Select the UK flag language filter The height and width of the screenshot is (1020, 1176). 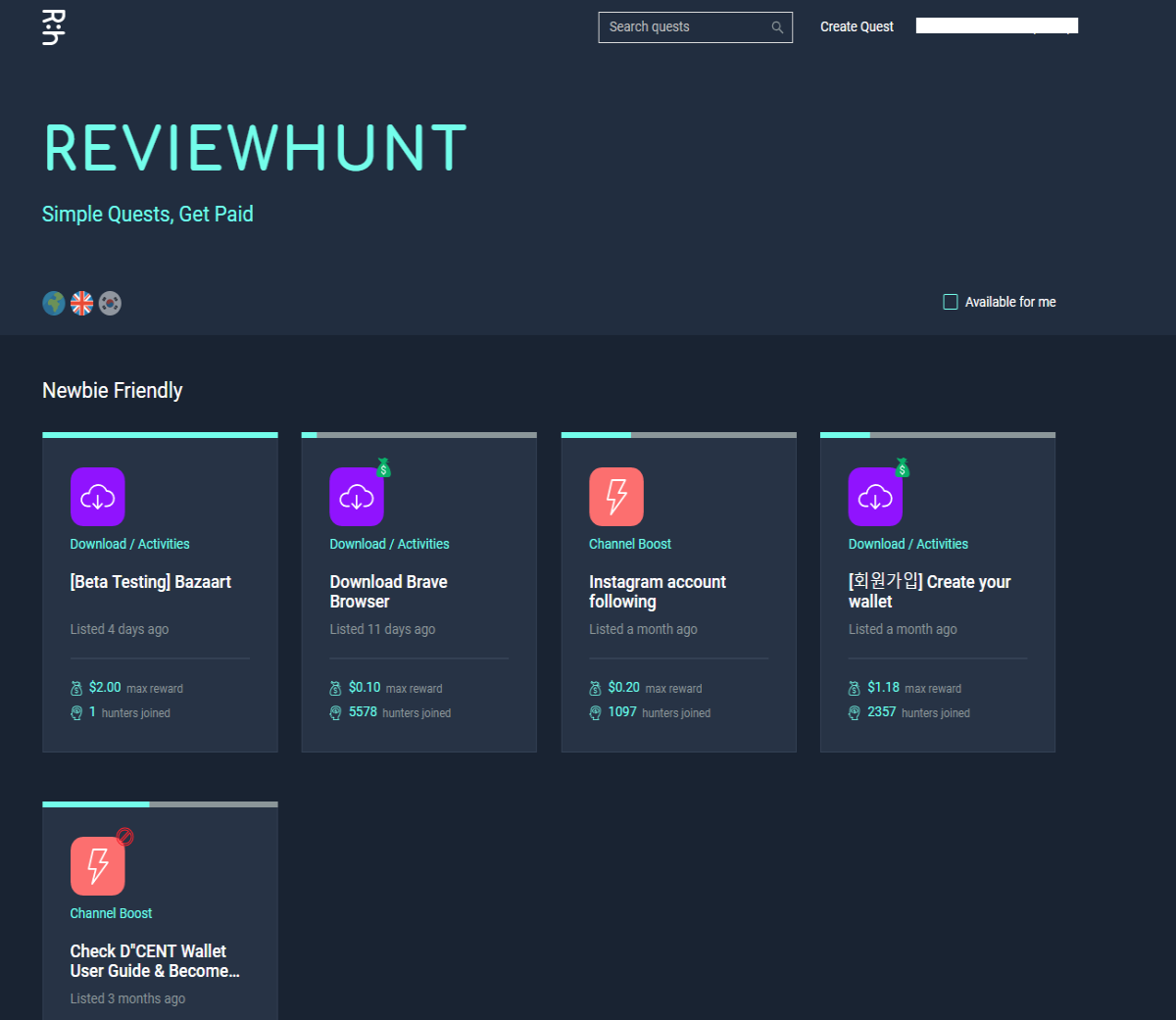tap(82, 304)
